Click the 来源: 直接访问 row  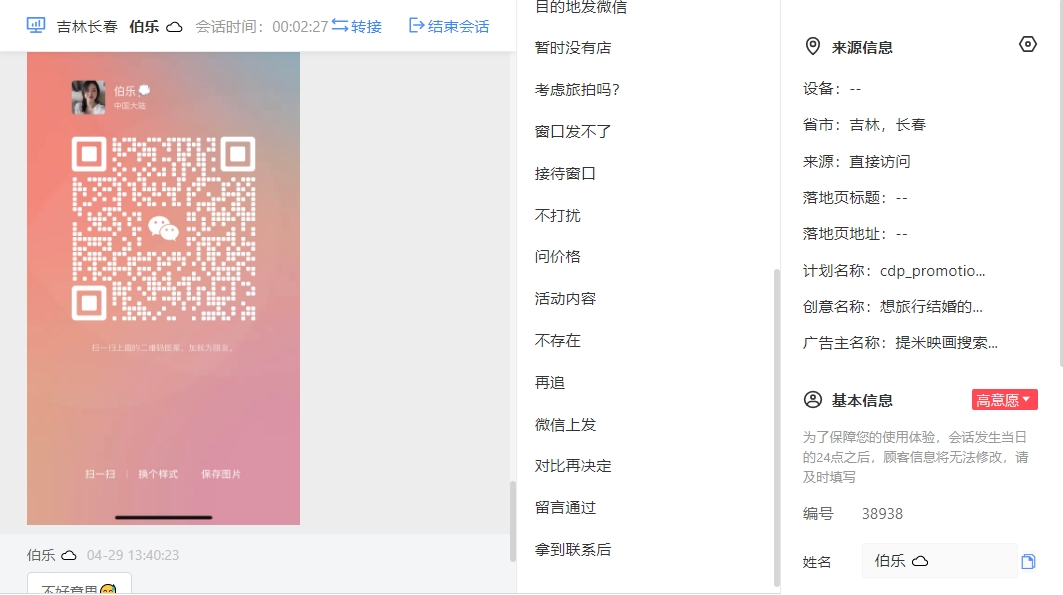857,161
